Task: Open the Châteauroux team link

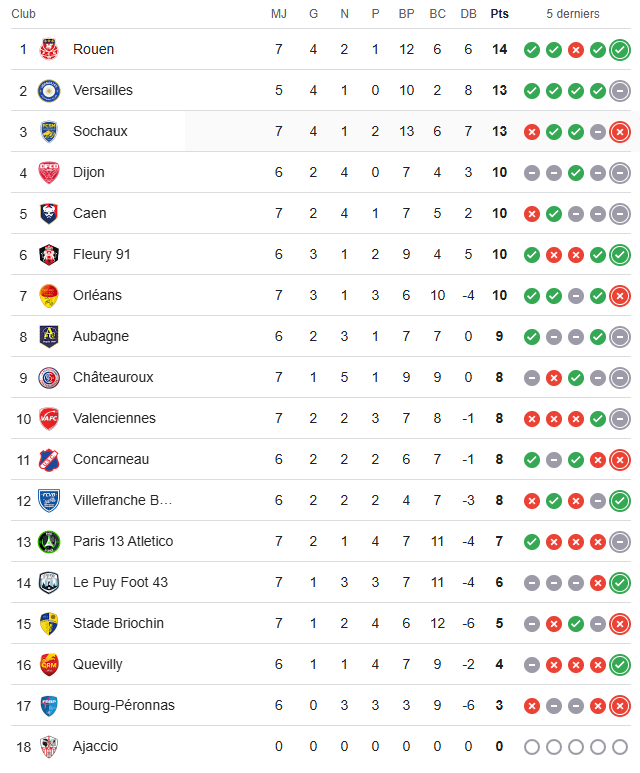Action: pyautogui.click(x=113, y=377)
